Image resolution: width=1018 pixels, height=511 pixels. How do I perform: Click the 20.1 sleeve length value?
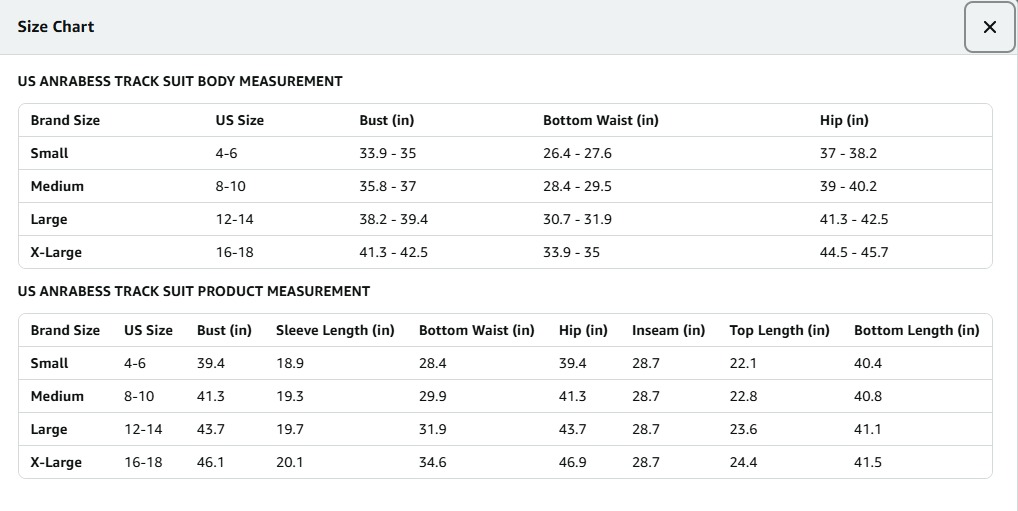(289, 462)
